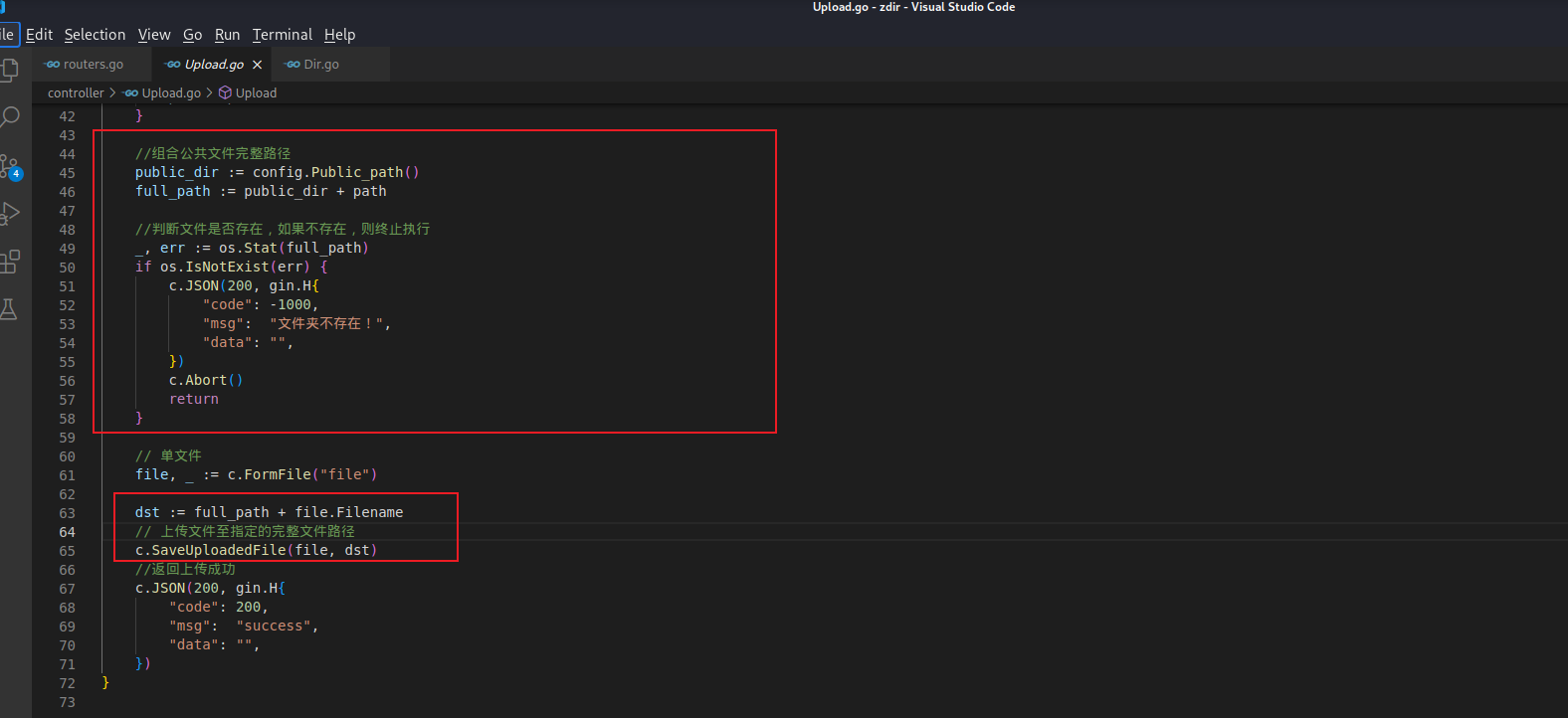Open the Testing flask icon
This screenshot has width=1568, height=718.
tap(11, 309)
